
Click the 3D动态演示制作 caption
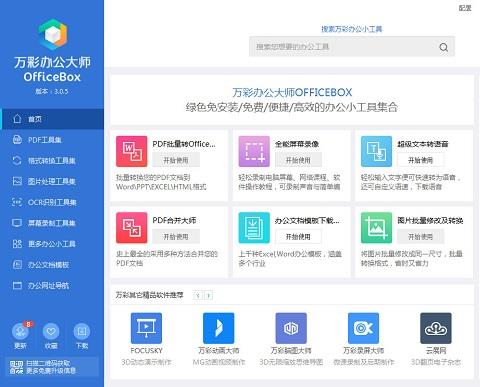(146, 362)
